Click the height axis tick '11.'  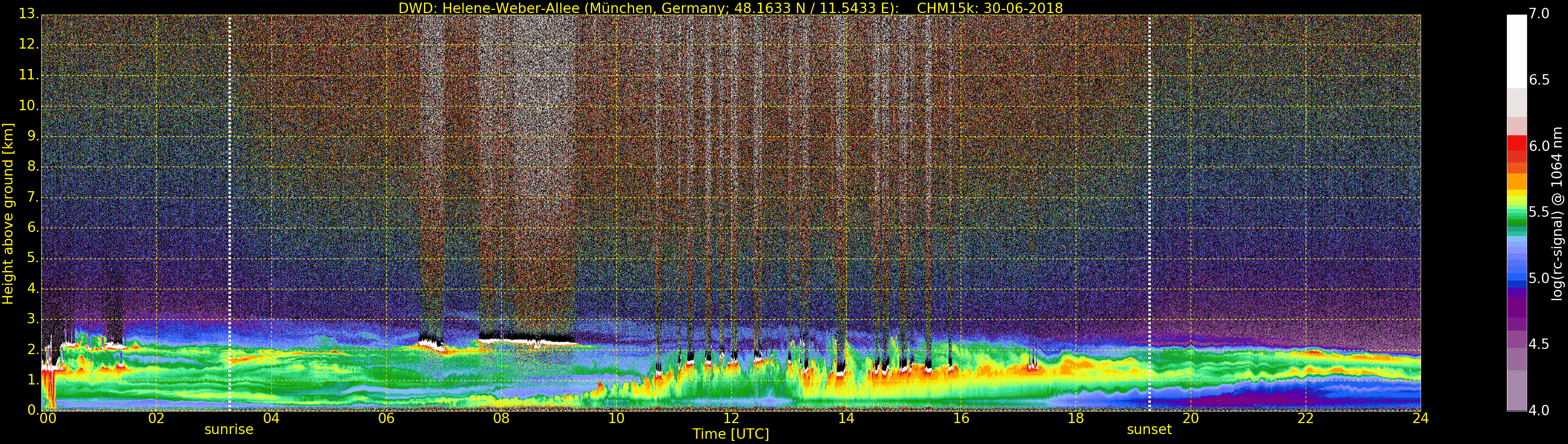coord(28,74)
